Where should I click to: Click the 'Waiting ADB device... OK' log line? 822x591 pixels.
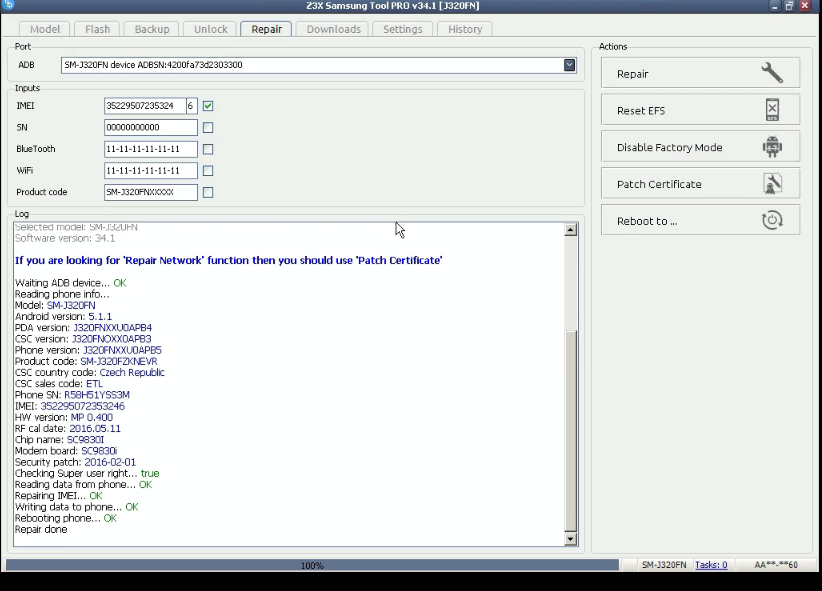coord(71,283)
